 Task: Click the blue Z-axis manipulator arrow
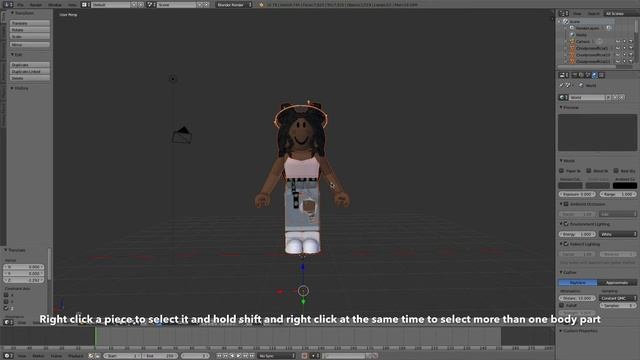pyautogui.click(x=302, y=267)
